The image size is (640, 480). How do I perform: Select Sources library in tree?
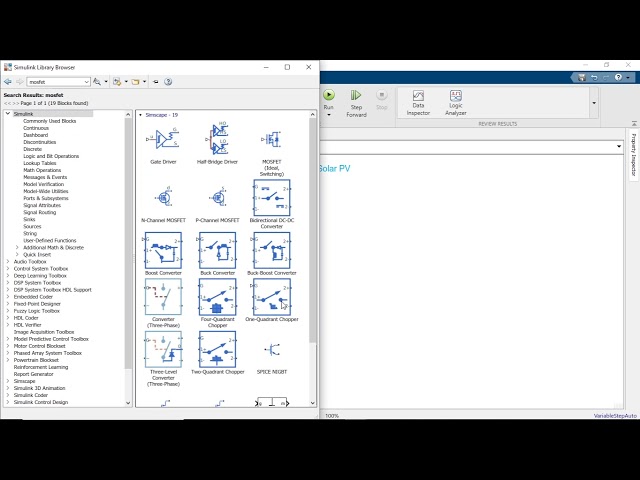[32, 226]
